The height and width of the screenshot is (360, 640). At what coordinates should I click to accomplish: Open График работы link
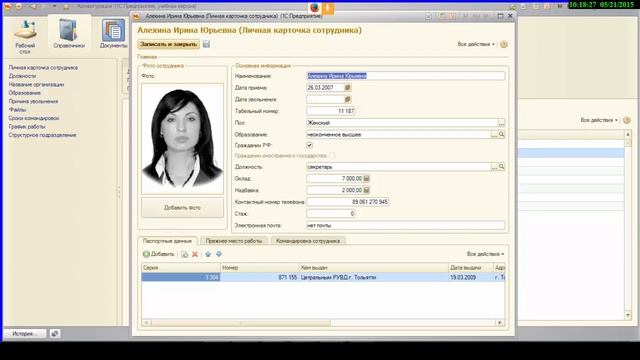pos(27,127)
